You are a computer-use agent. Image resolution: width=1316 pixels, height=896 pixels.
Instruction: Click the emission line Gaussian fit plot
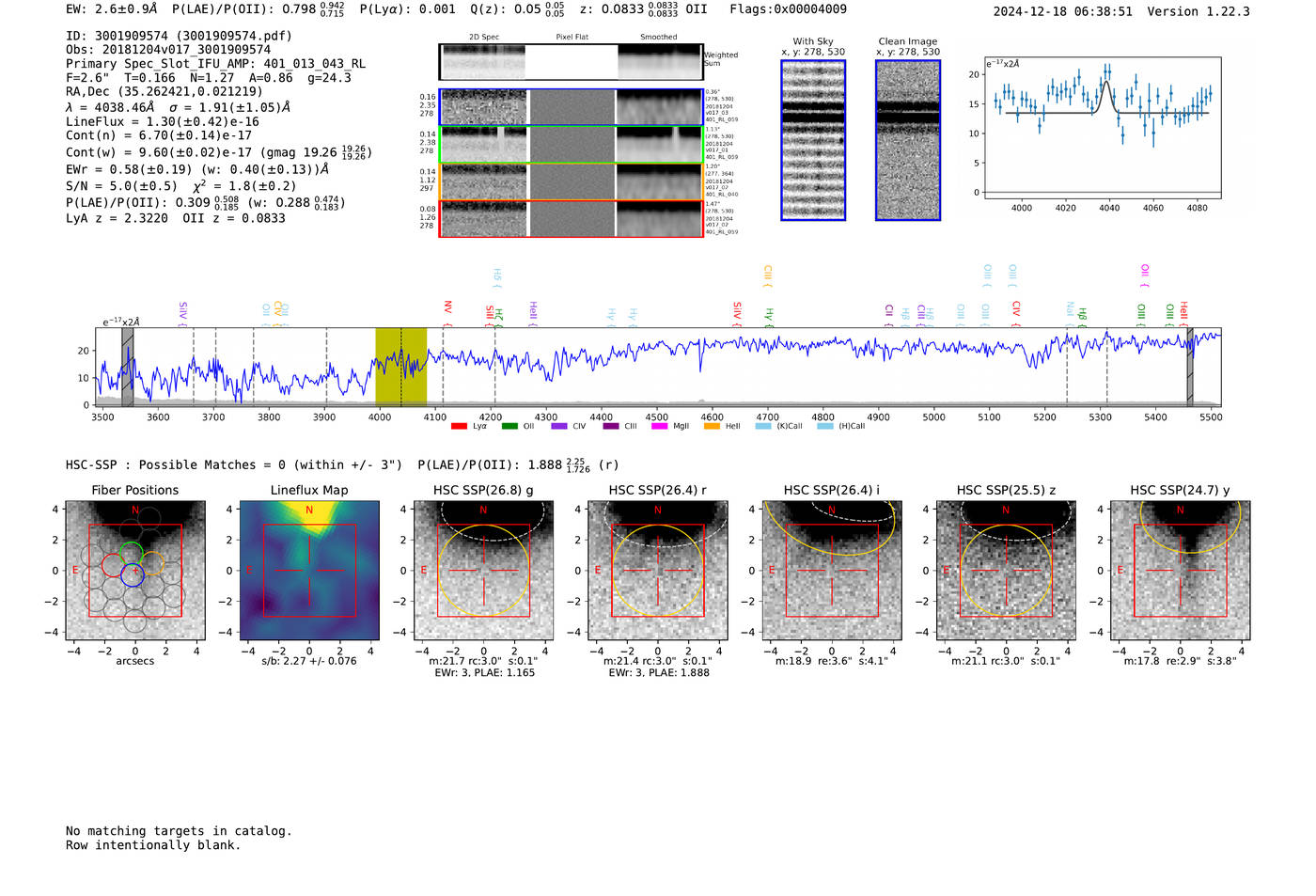click(1102, 128)
